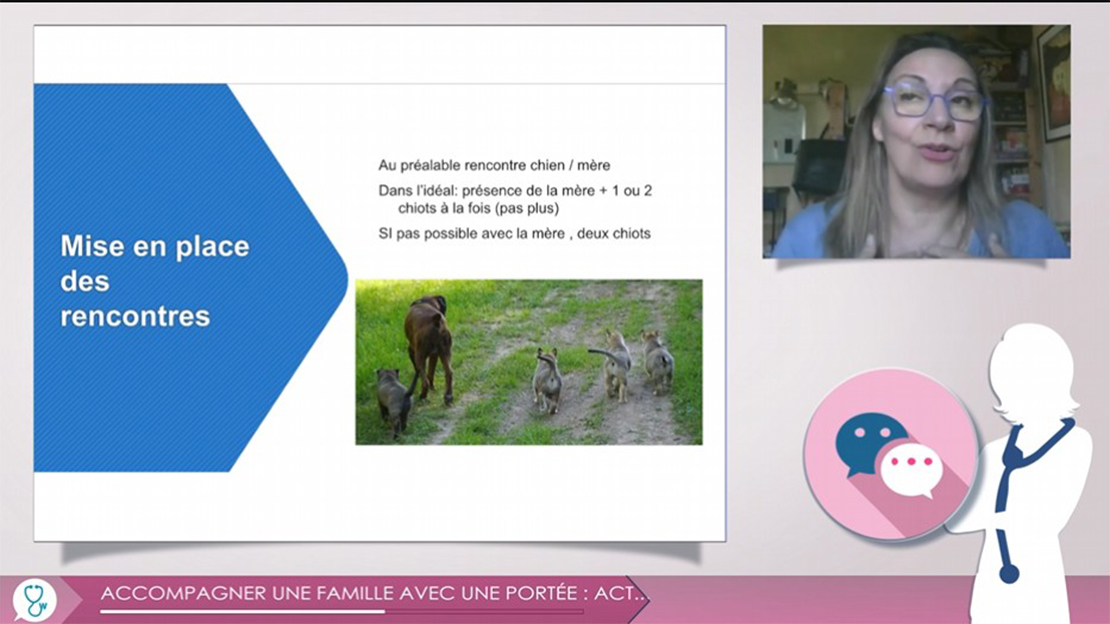The width and height of the screenshot is (1110, 624).
Task: Click the video progress bar under title
Action: (x=342, y=612)
